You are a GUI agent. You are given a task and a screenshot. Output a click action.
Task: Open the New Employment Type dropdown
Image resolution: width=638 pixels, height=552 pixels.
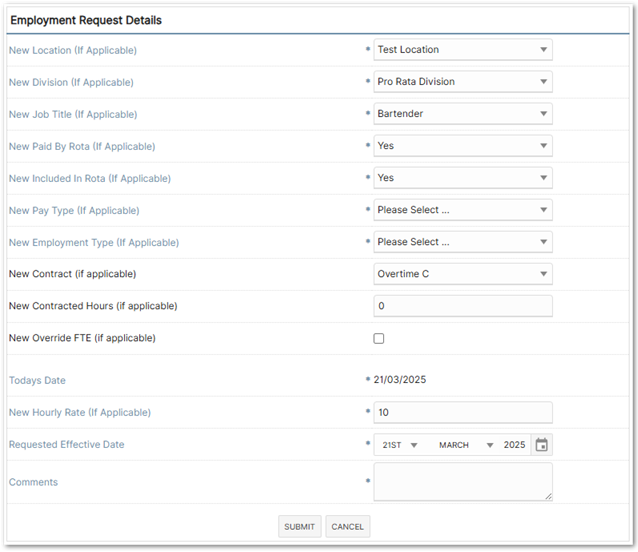(x=463, y=242)
